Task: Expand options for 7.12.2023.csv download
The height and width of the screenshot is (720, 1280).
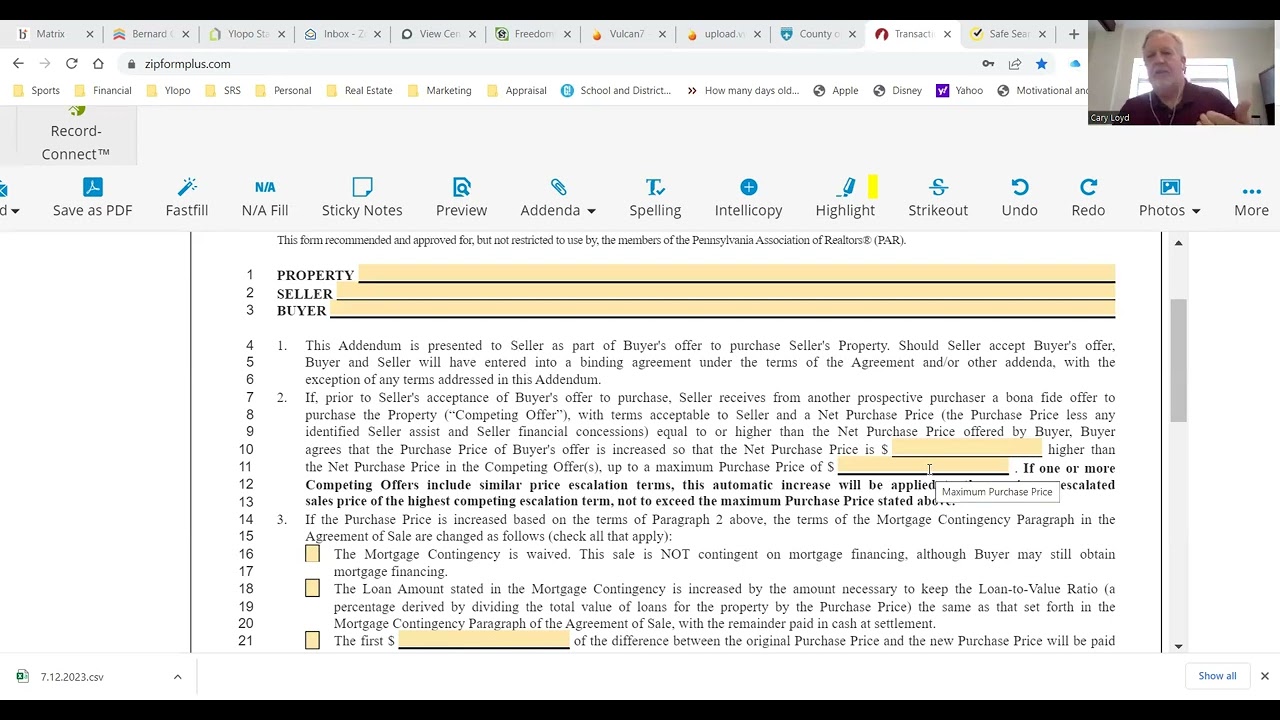Action: click(177, 677)
